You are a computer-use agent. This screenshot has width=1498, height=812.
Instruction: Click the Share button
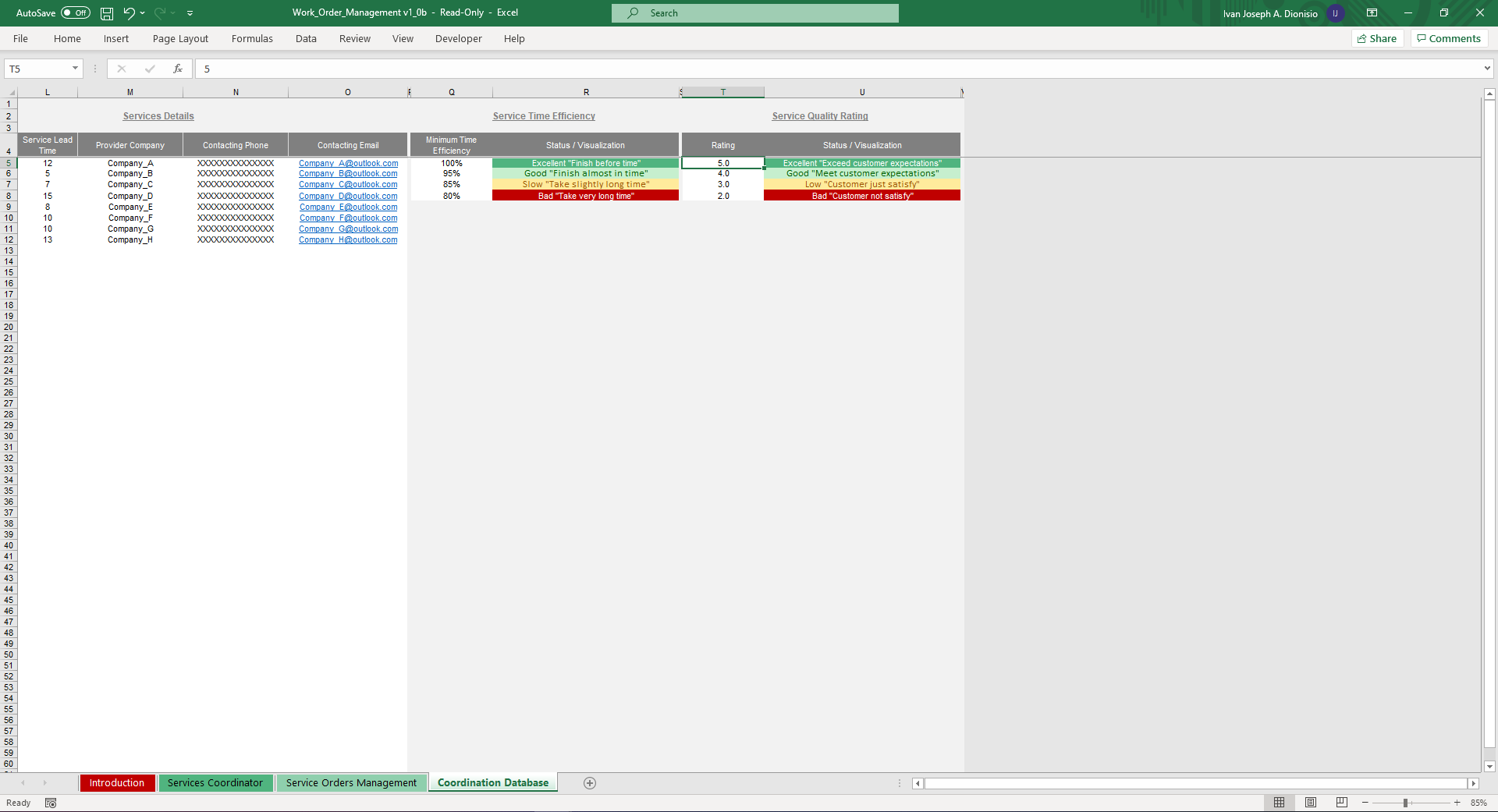pos(1377,38)
